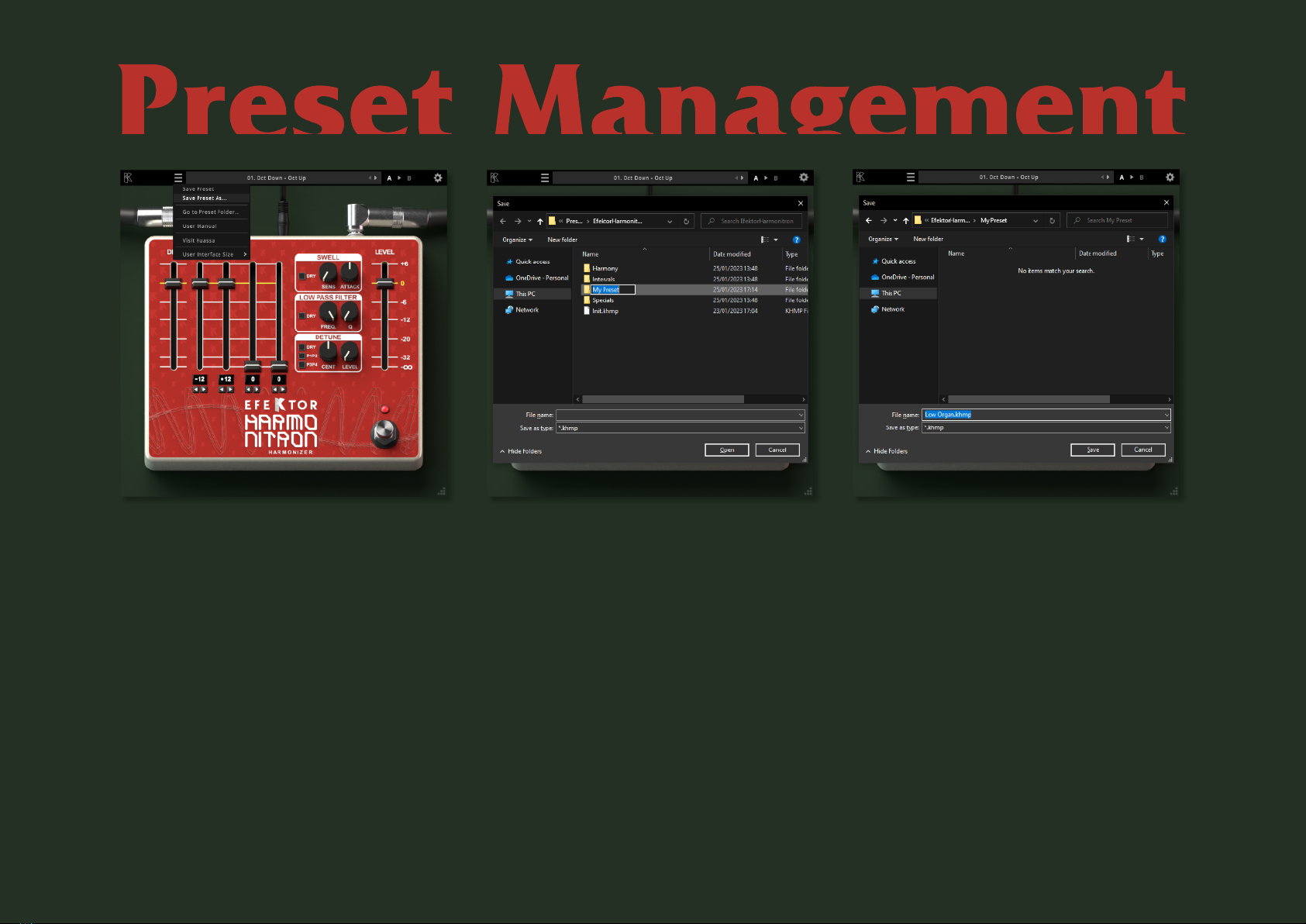This screenshot has height=924, width=1306.
Task: Click the Harmony folder icon
Action: [x=587, y=268]
